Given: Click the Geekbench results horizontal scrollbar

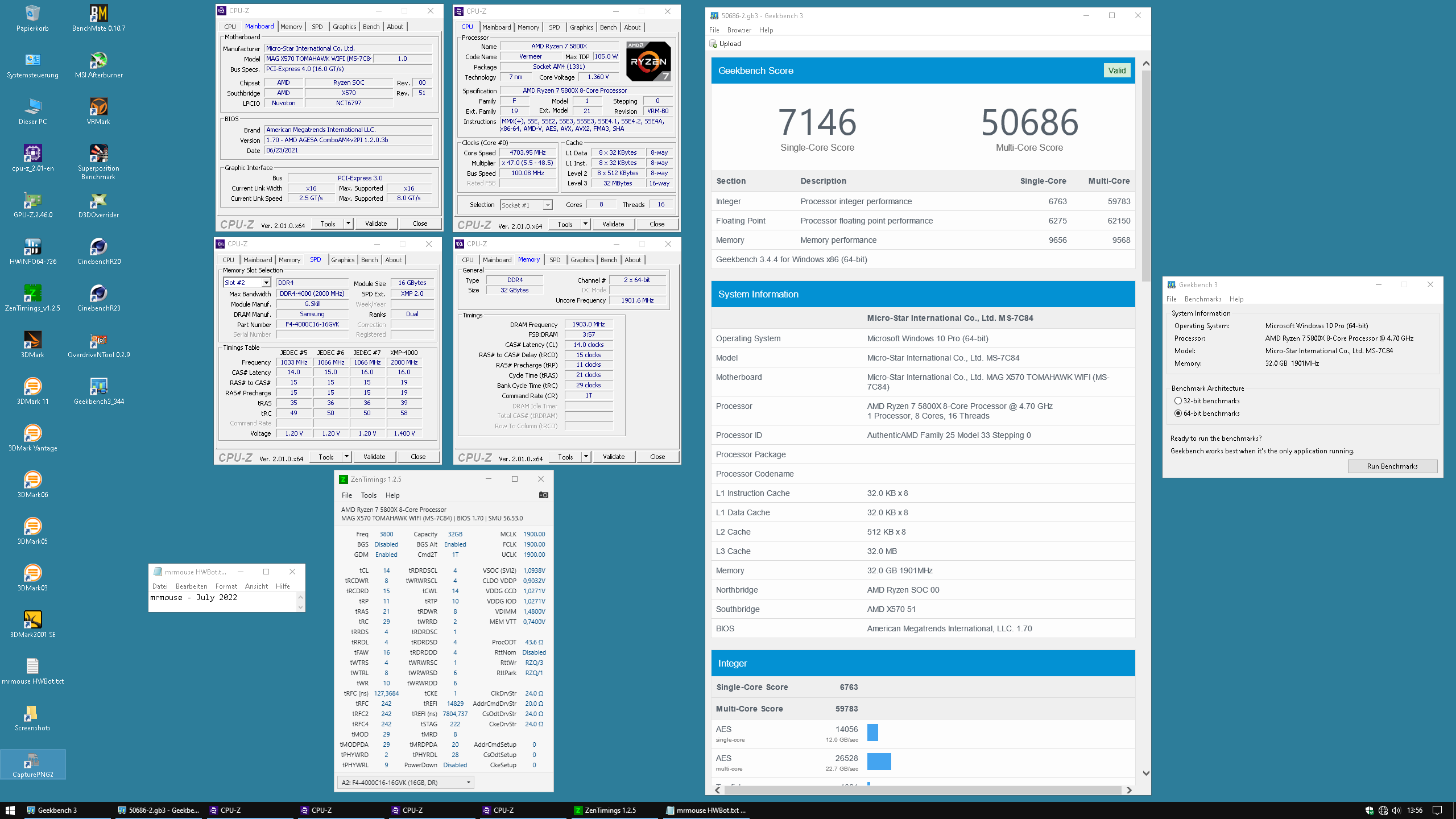Looking at the screenshot, I should pyautogui.click(x=923, y=790).
